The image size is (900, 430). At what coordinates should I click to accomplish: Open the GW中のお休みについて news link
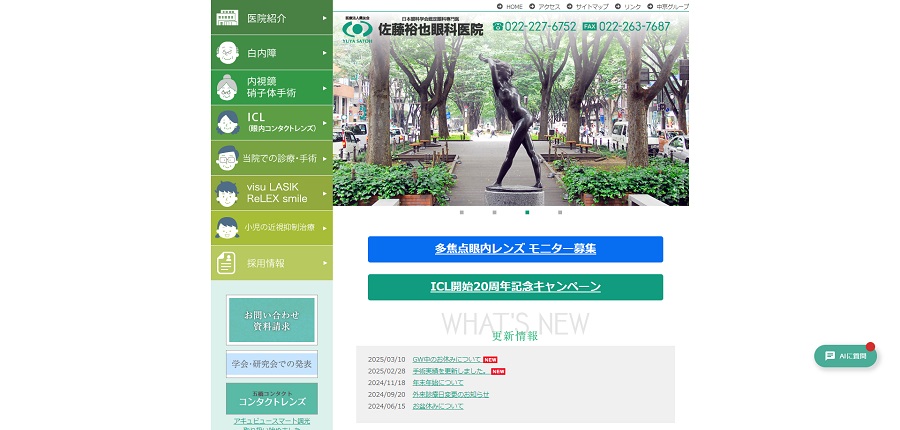tap(447, 359)
